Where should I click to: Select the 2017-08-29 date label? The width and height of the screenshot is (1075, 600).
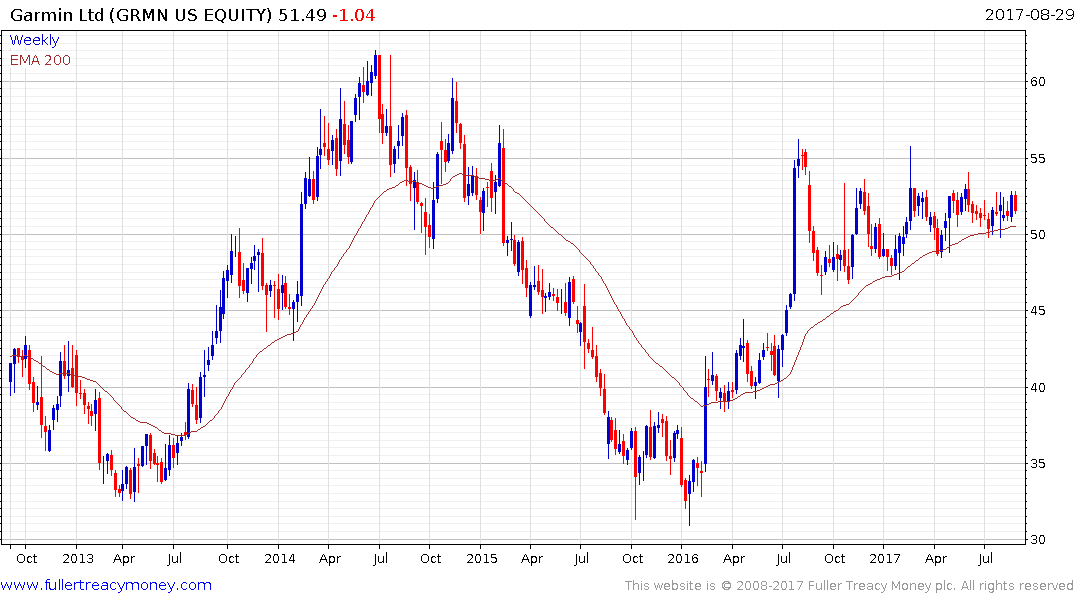[x=1029, y=14]
